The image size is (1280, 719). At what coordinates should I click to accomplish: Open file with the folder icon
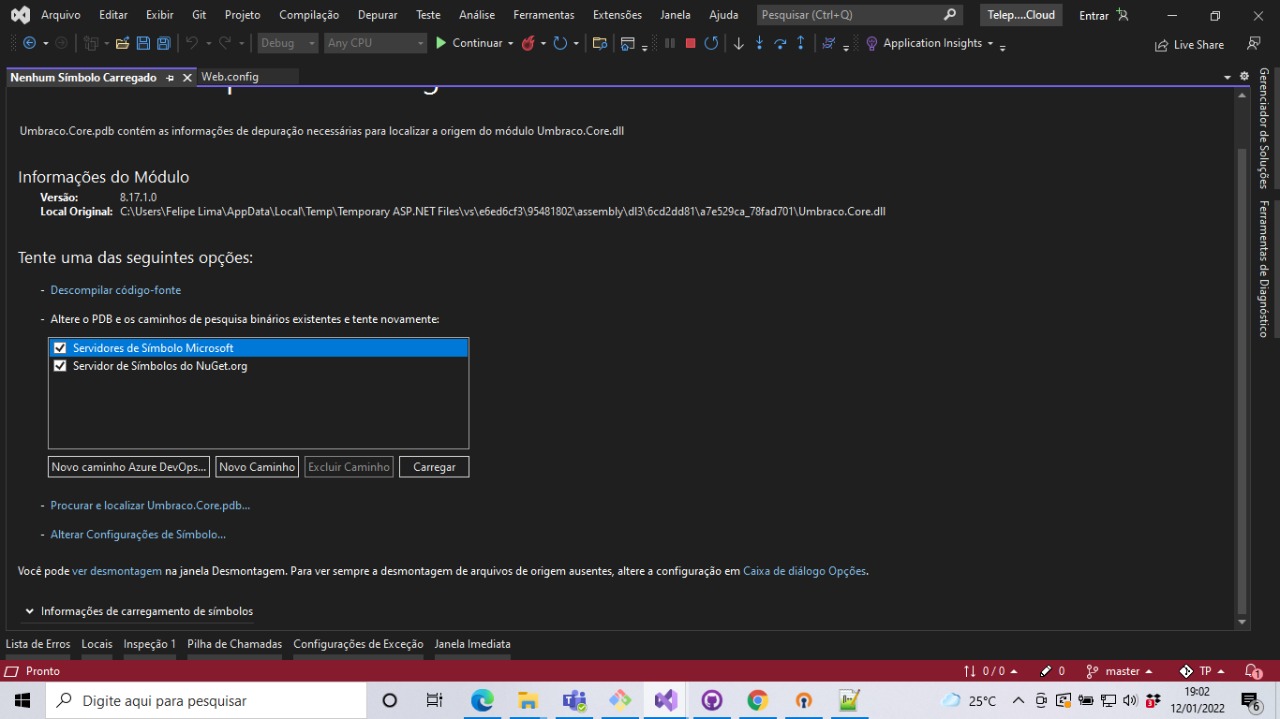[x=122, y=43]
